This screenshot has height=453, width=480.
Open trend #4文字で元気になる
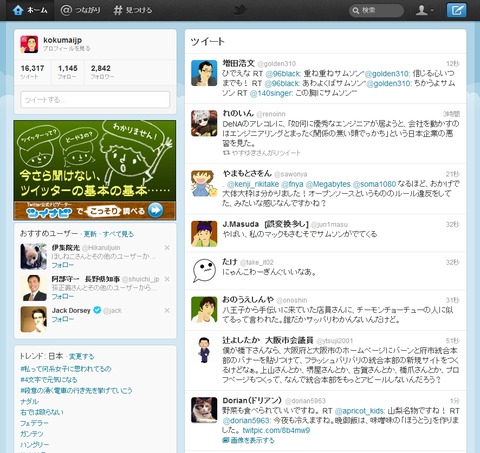click(x=49, y=380)
